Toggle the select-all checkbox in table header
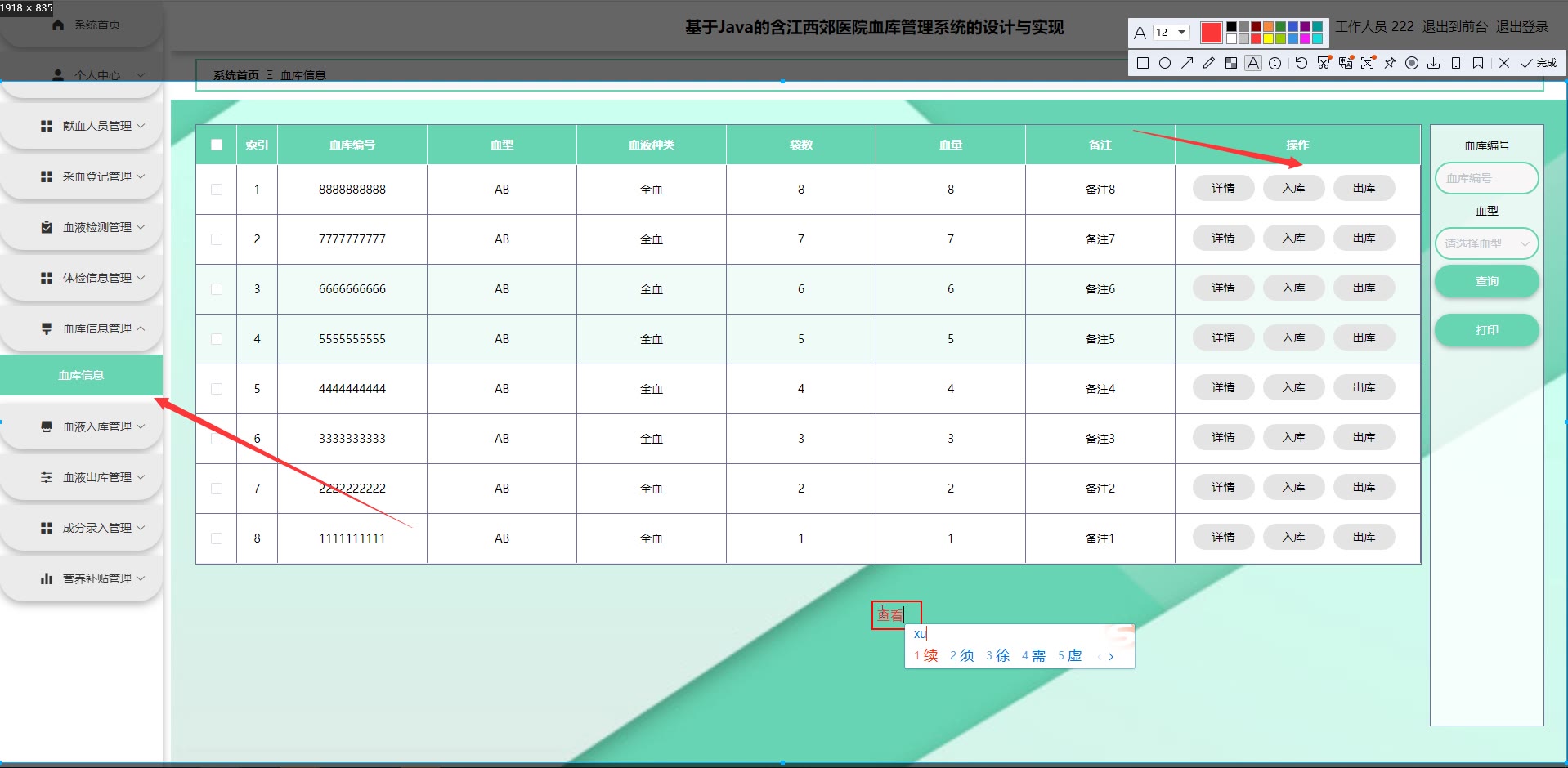 pyautogui.click(x=217, y=145)
